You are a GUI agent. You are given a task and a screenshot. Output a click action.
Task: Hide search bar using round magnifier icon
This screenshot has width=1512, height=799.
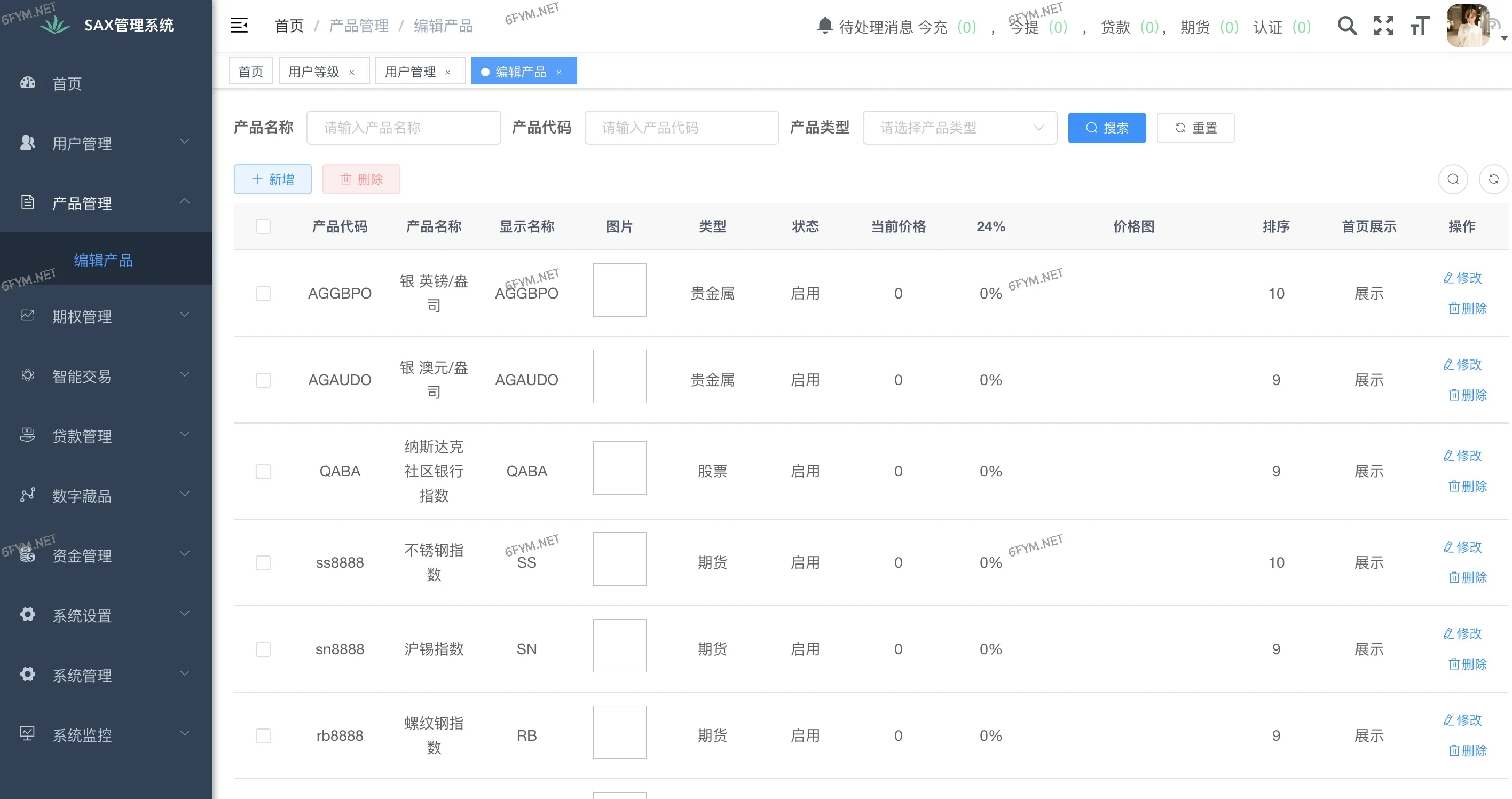click(x=1453, y=179)
